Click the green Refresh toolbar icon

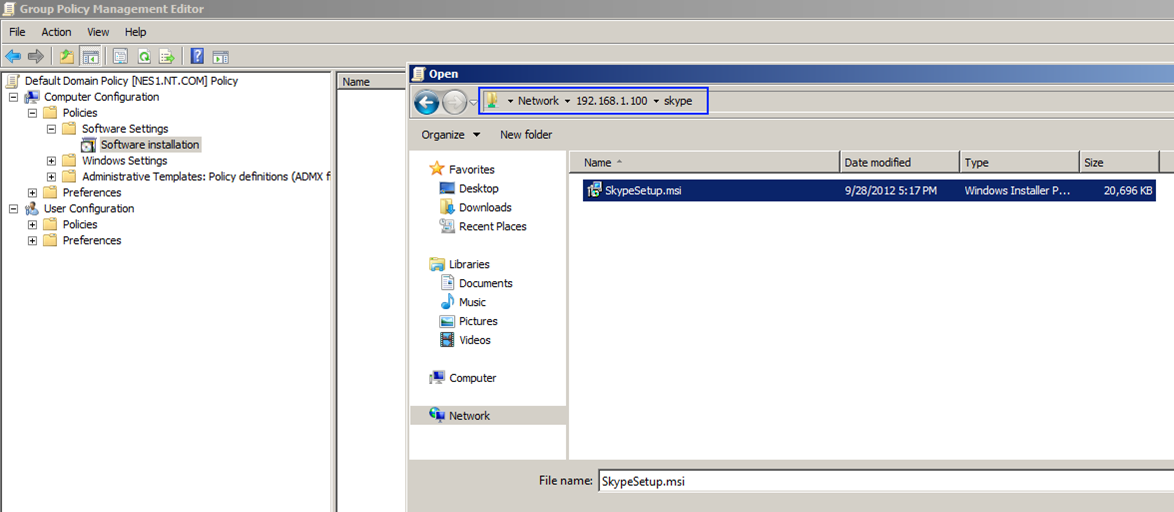(x=144, y=56)
